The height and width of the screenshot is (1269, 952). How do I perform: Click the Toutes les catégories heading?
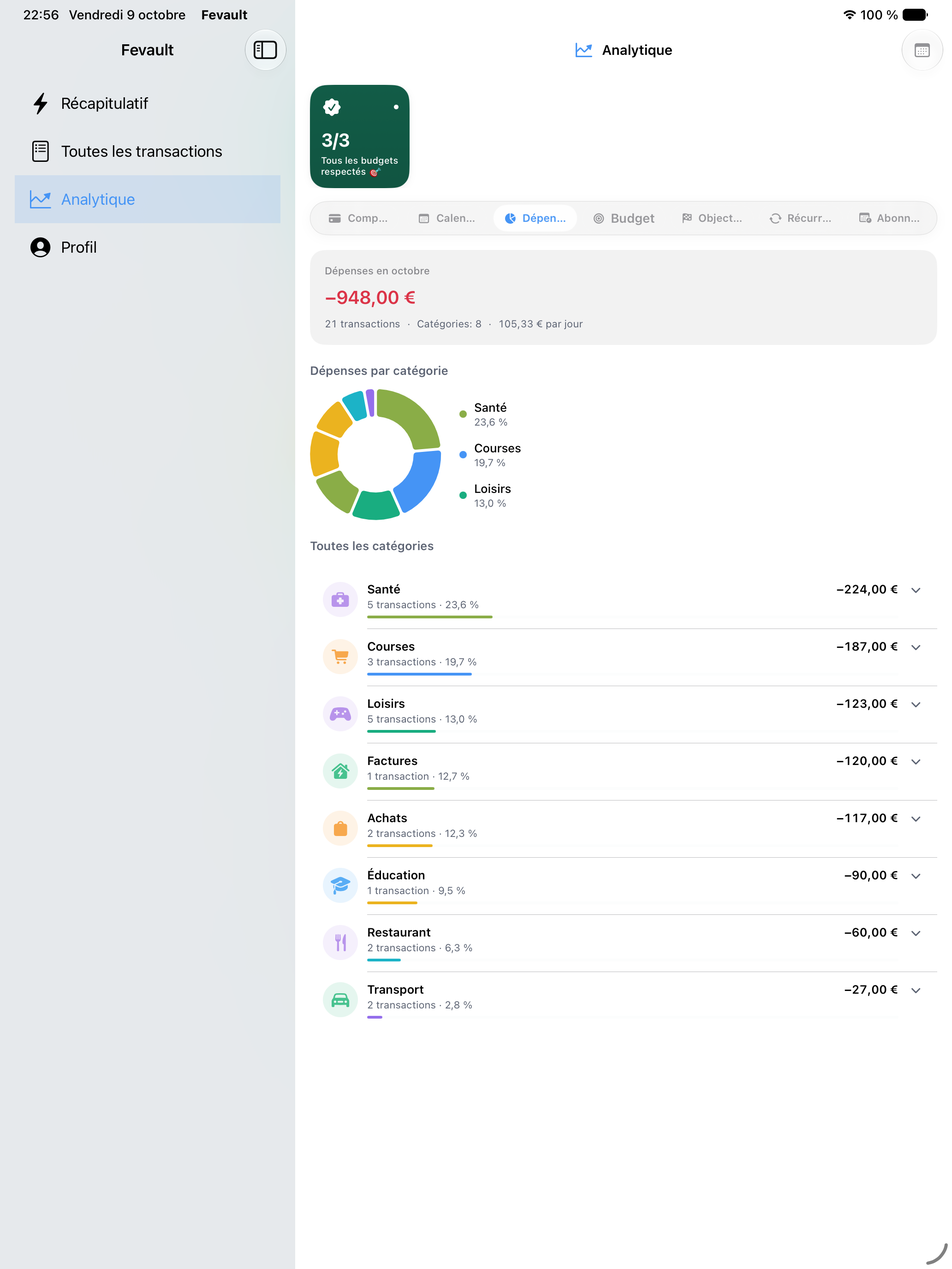(x=372, y=546)
